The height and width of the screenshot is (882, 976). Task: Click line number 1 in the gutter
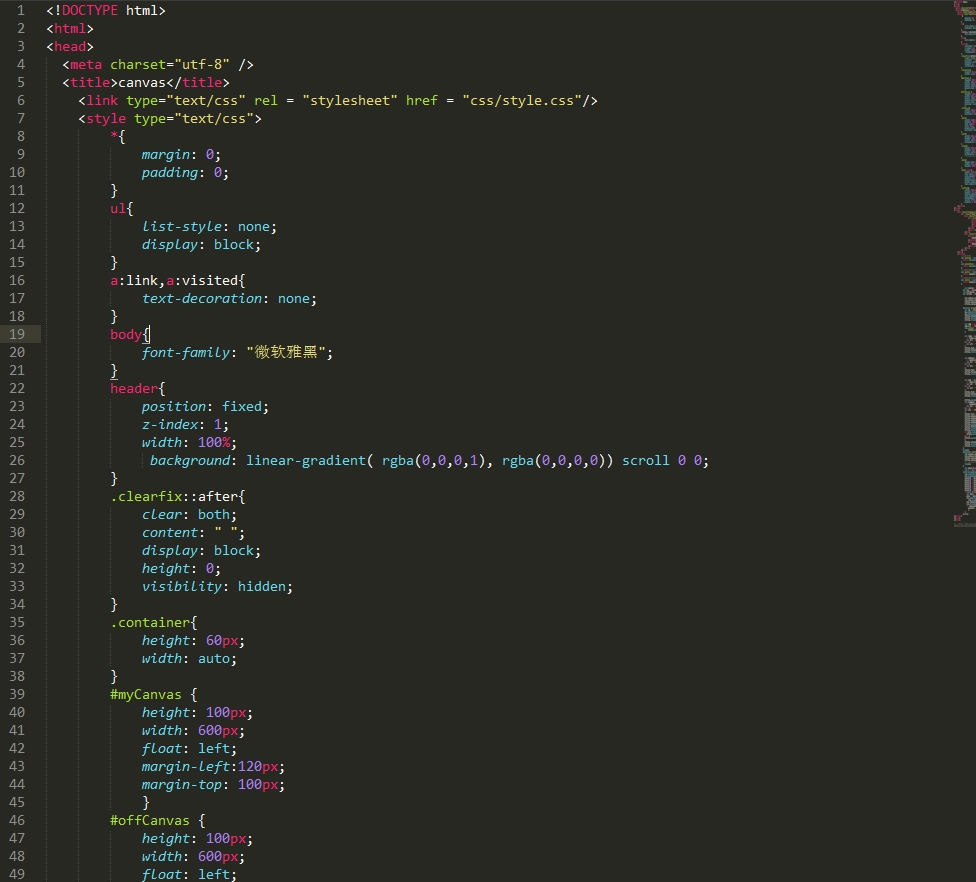point(21,11)
